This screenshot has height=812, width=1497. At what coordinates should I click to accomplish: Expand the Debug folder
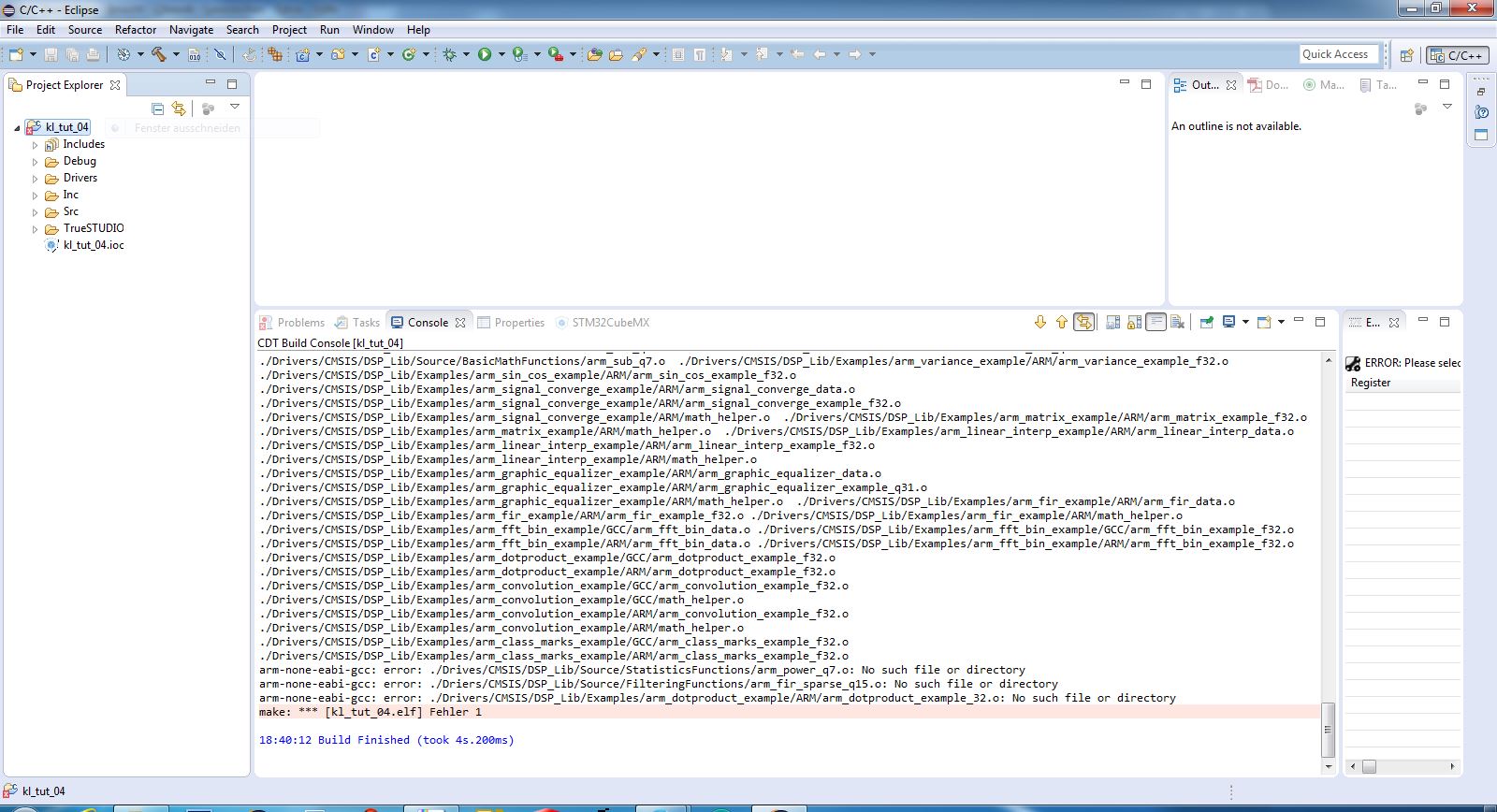click(36, 162)
